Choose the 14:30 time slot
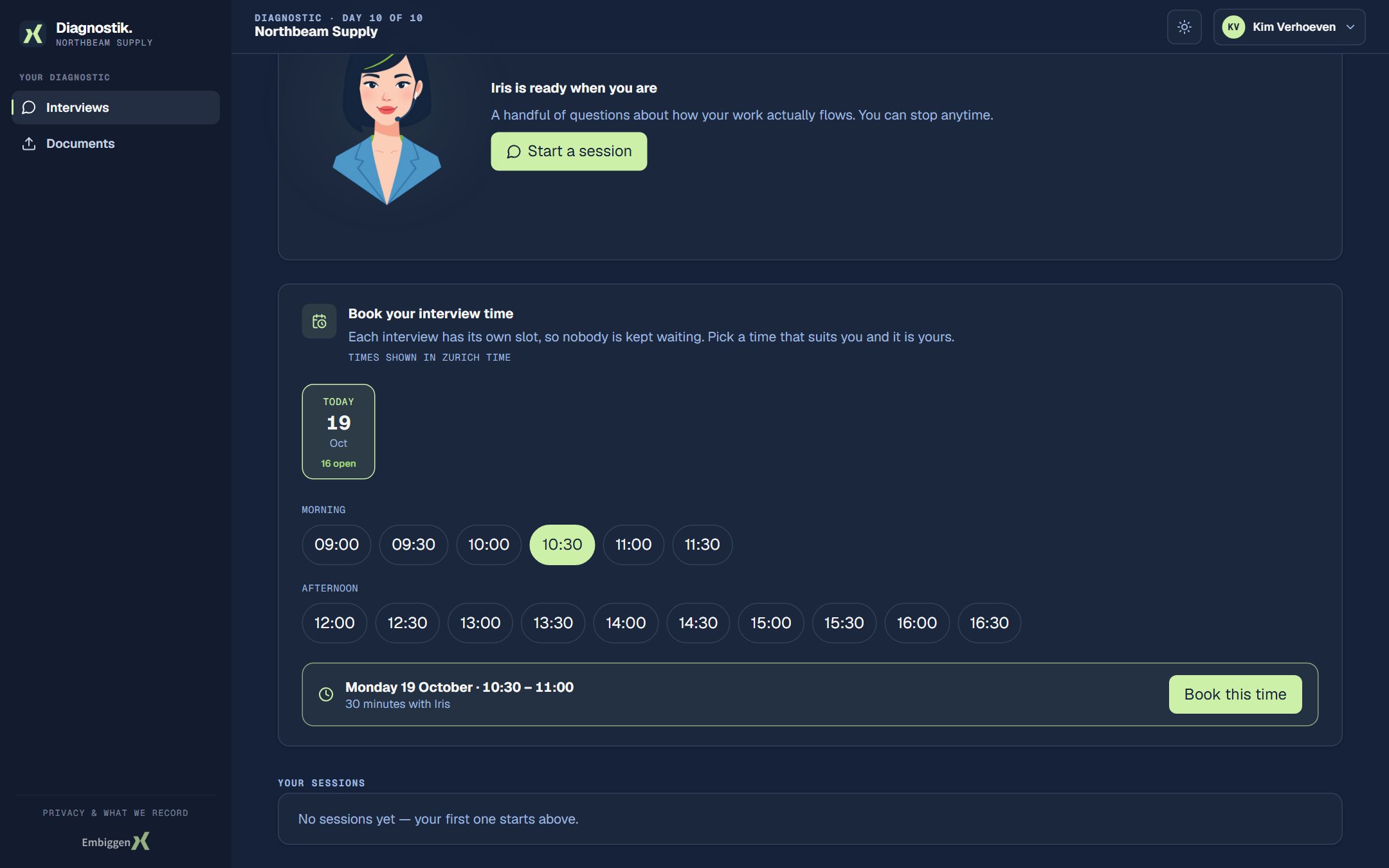The width and height of the screenshot is (1389, 868). pos(698,623)
